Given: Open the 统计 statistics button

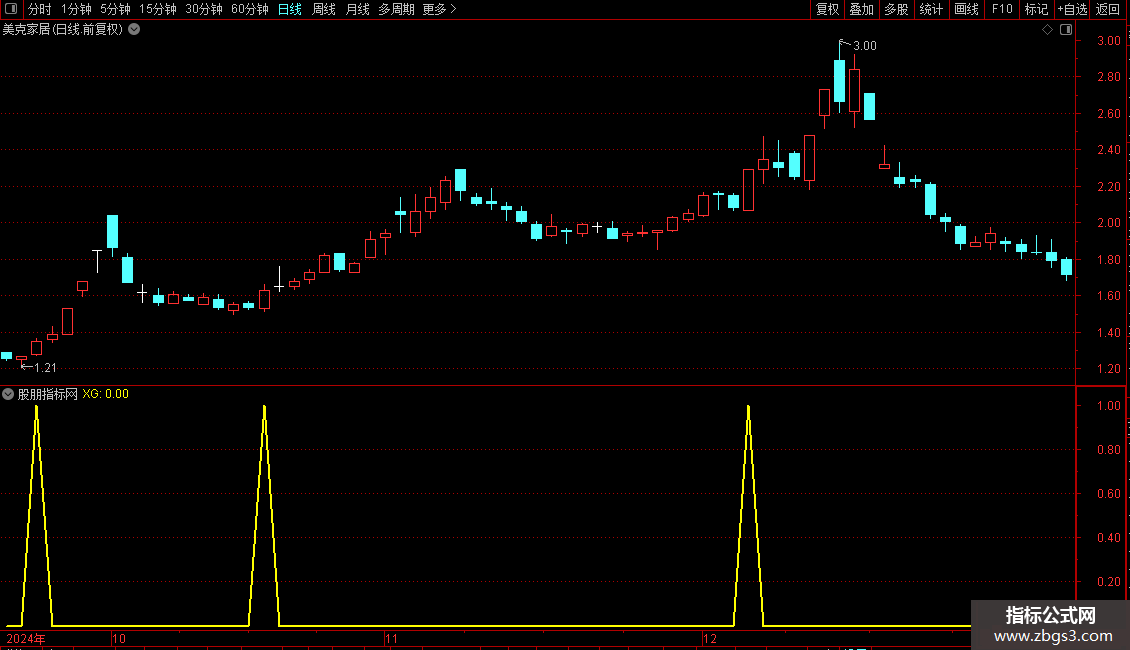Looking at the screenshot, I should [x=931, y=9].
